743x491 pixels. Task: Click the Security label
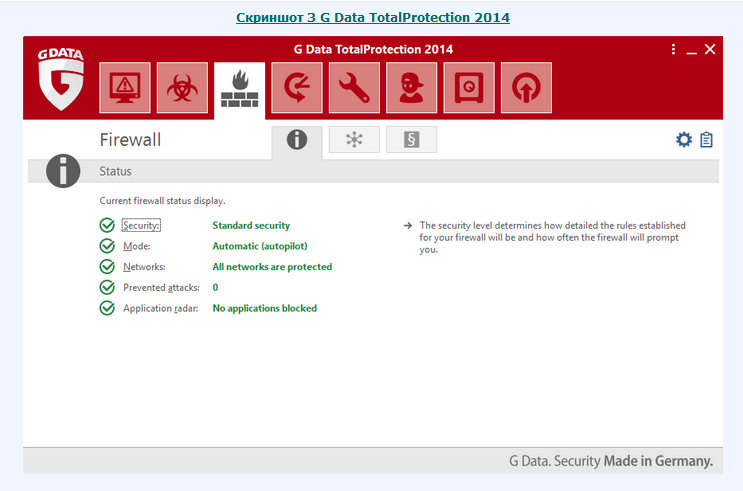(141, 225)
